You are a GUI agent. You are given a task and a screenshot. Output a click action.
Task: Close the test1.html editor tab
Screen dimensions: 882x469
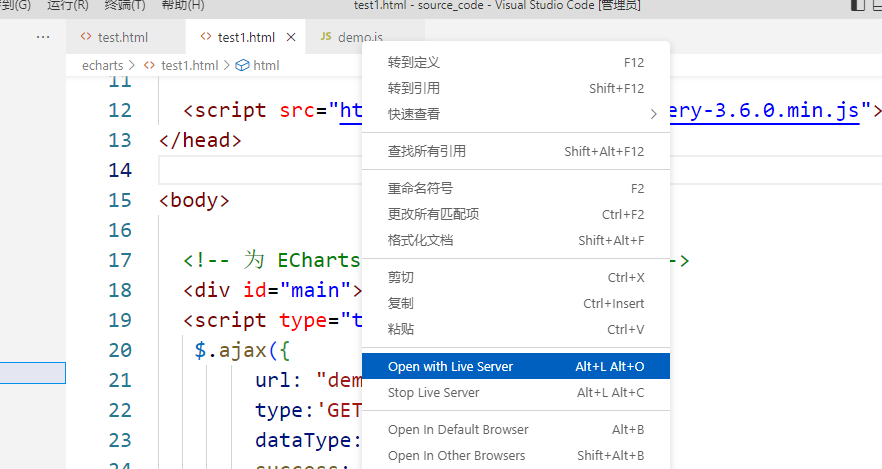(x=291, y=37)
